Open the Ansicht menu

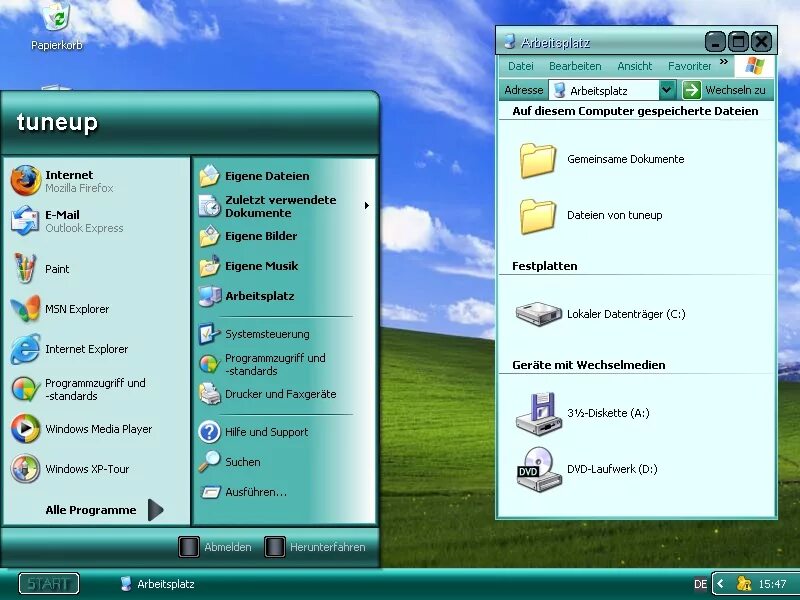click(635, 66)
